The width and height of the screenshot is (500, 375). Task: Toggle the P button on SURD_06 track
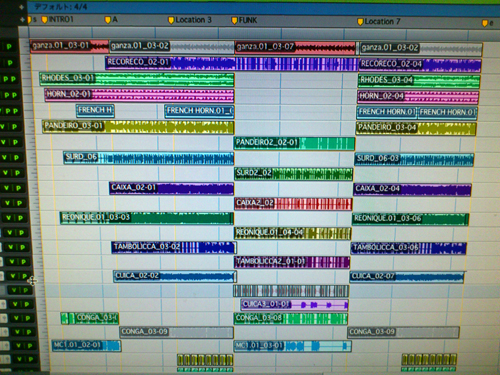click(16, 157)
